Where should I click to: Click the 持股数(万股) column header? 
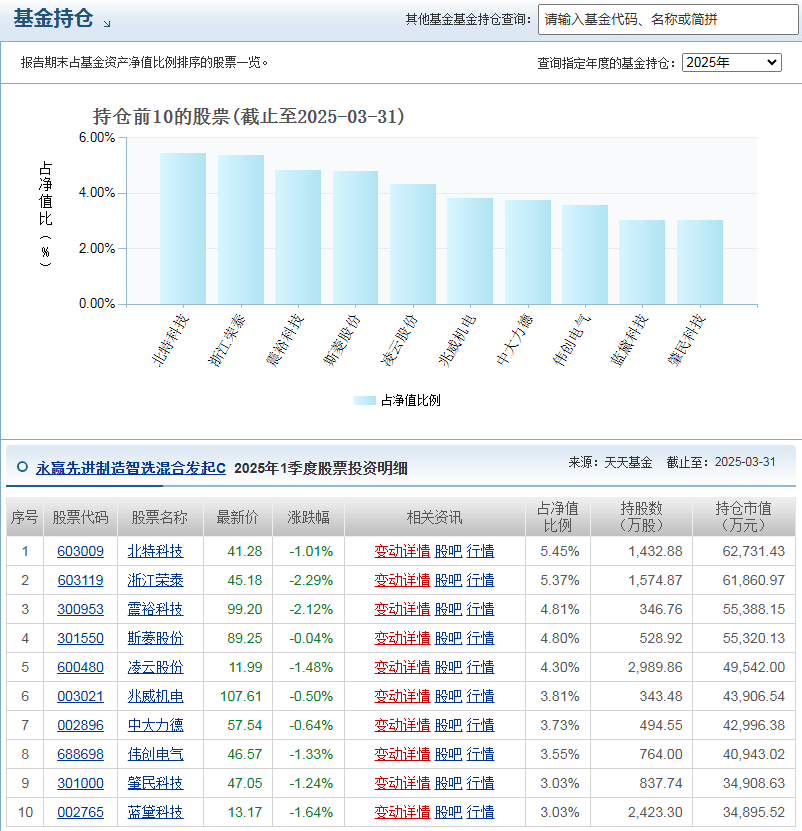click(x=641, y=517)
